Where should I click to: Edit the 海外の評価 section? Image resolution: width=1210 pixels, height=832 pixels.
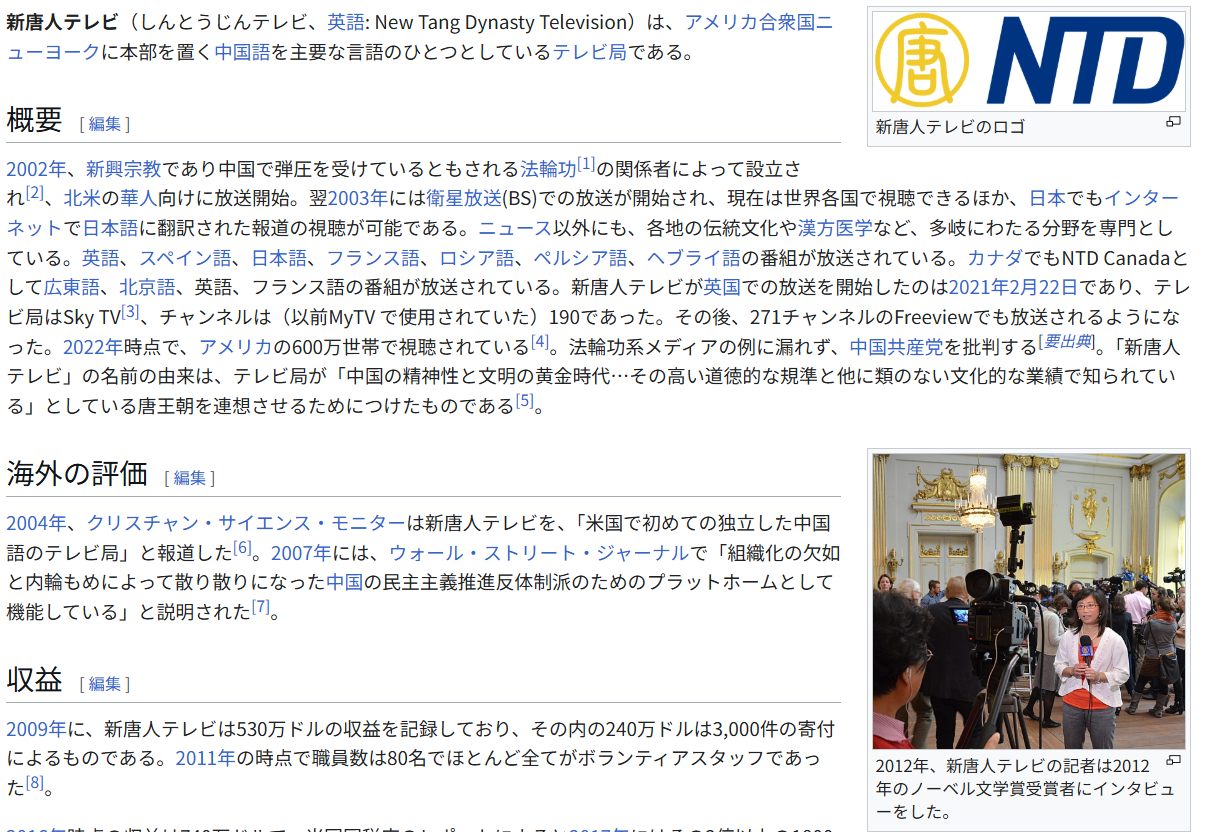pos(189,478)
